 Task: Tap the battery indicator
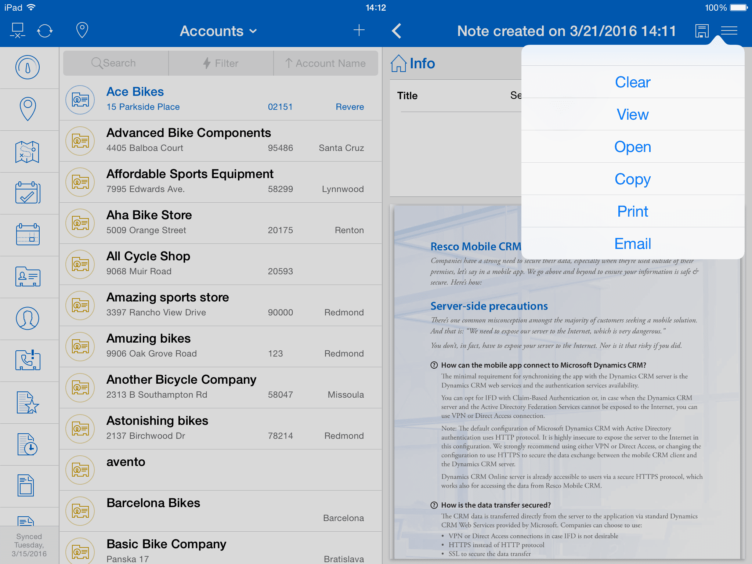click(x=738, y=8)
